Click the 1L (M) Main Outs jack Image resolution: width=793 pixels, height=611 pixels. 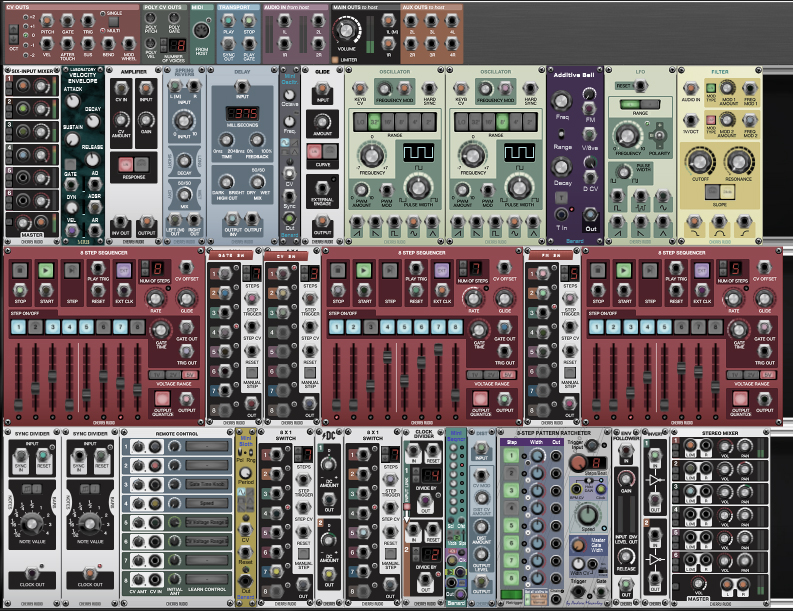[x=388, y=21]
